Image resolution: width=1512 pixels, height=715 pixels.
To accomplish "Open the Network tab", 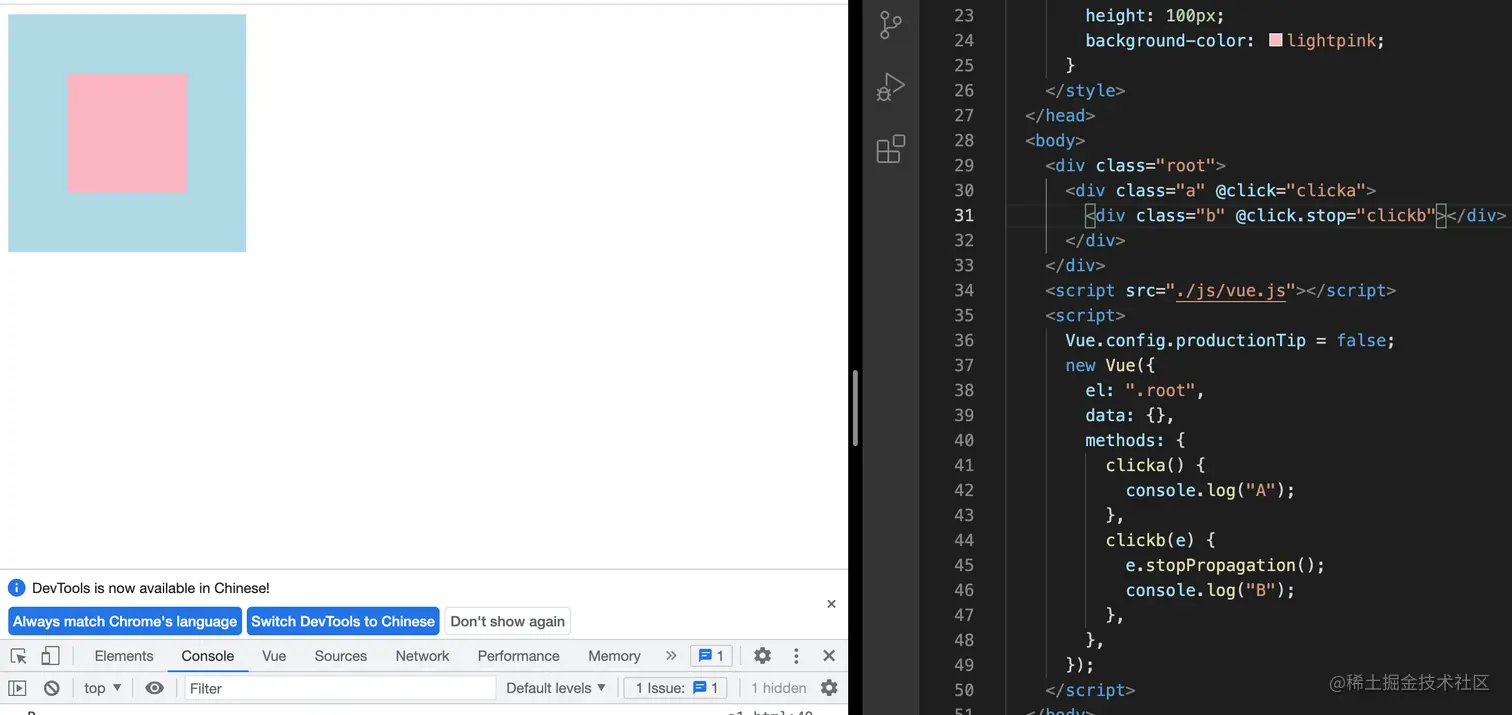I will click(x=422, y=656).
